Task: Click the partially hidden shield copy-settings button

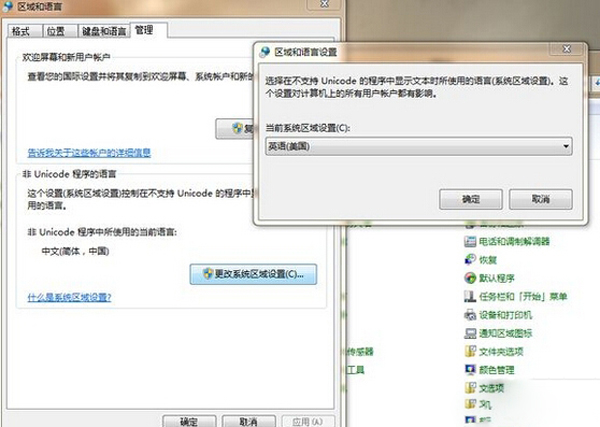Action: pyautogui.click(x=235, y=129)
